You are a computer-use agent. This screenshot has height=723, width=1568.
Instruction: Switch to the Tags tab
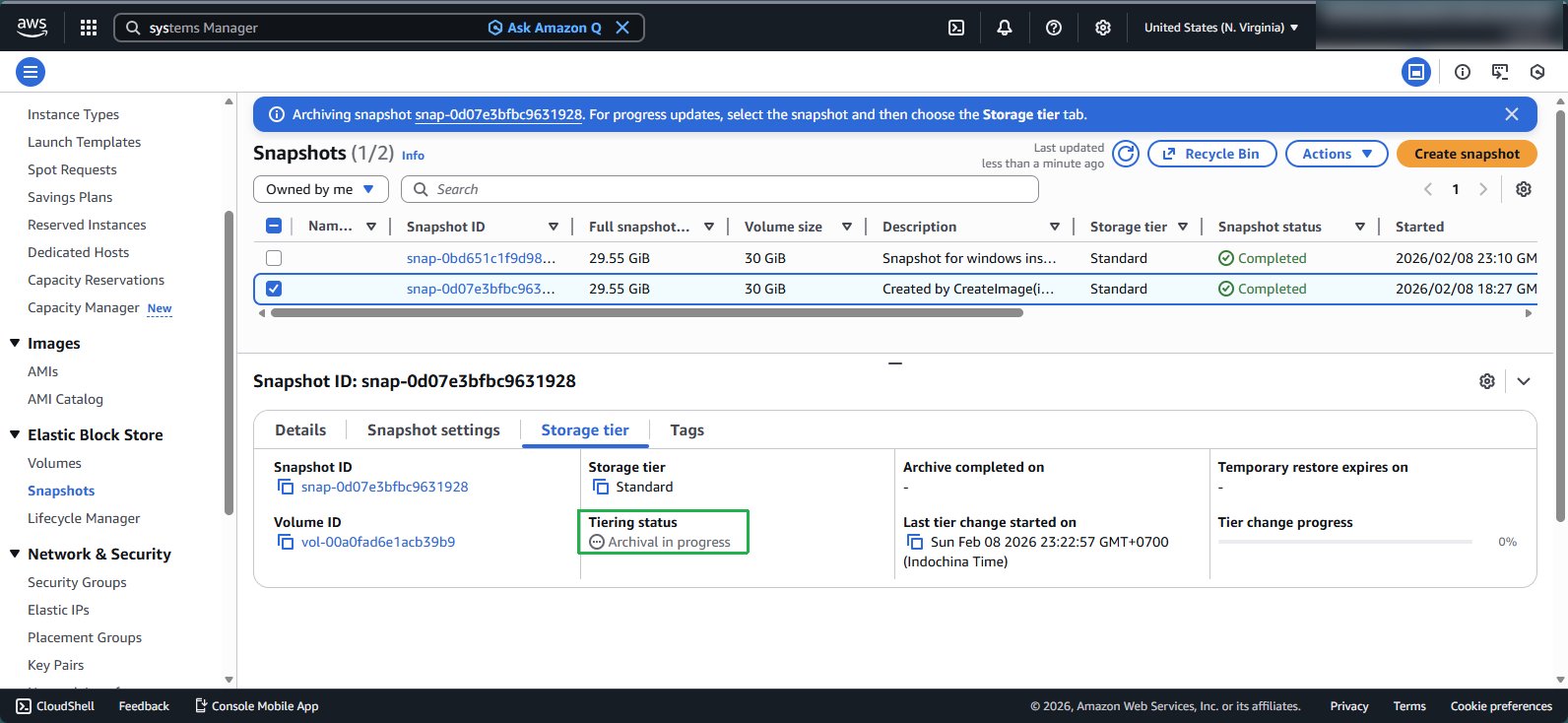pyautogui.click(x=686, y=430)
